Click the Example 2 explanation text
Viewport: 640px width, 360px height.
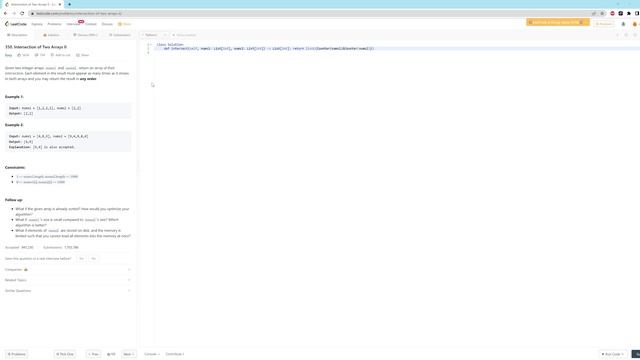click(x=42, y=147)
